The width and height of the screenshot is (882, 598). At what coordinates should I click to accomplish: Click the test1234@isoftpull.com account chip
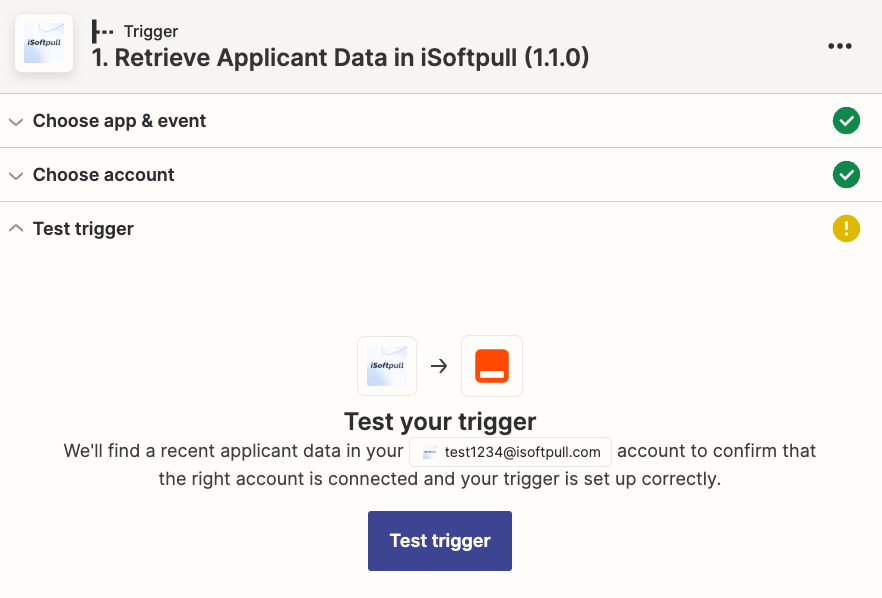(510, 452)
